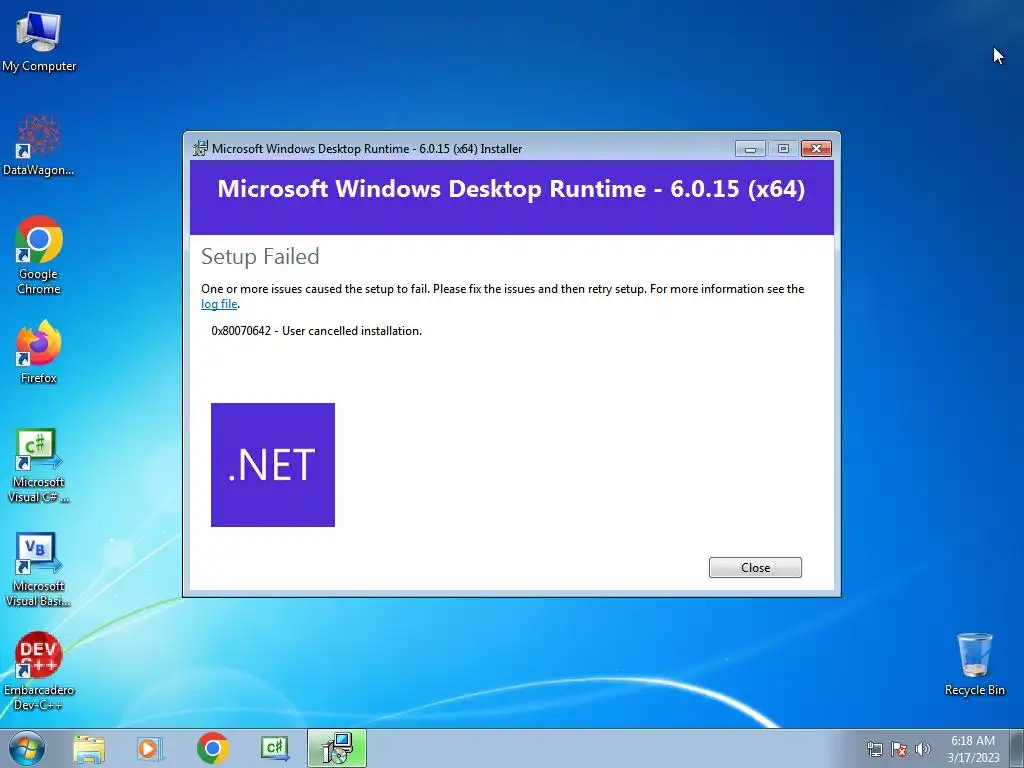1024x768 pixels.
Task: Select the installer taskbar button
Action: click(x=337, y=748)
